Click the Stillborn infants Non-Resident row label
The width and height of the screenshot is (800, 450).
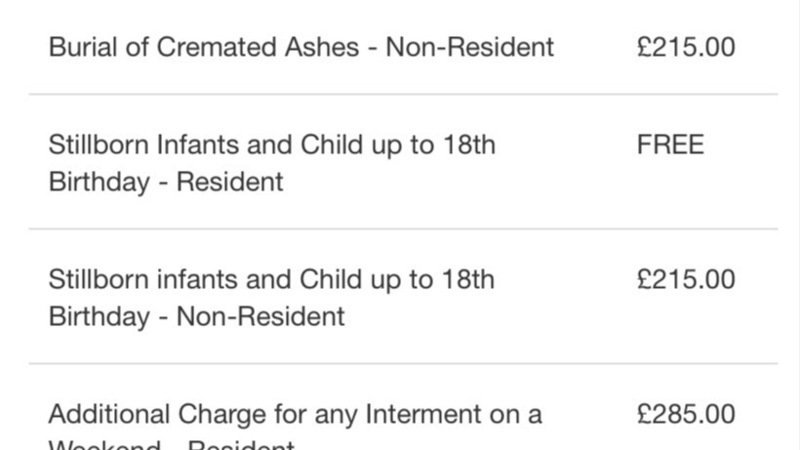(x=271, y=298)
